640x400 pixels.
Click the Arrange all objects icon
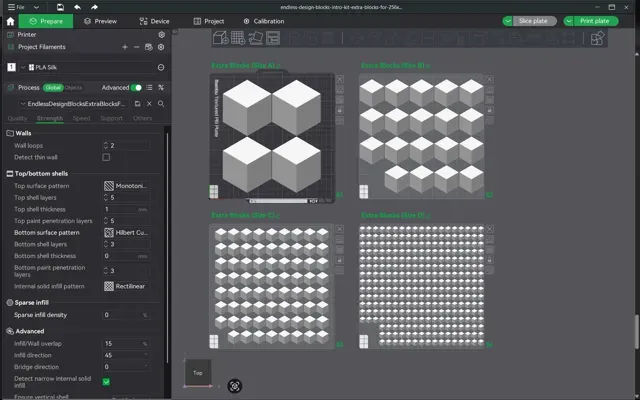273,38
